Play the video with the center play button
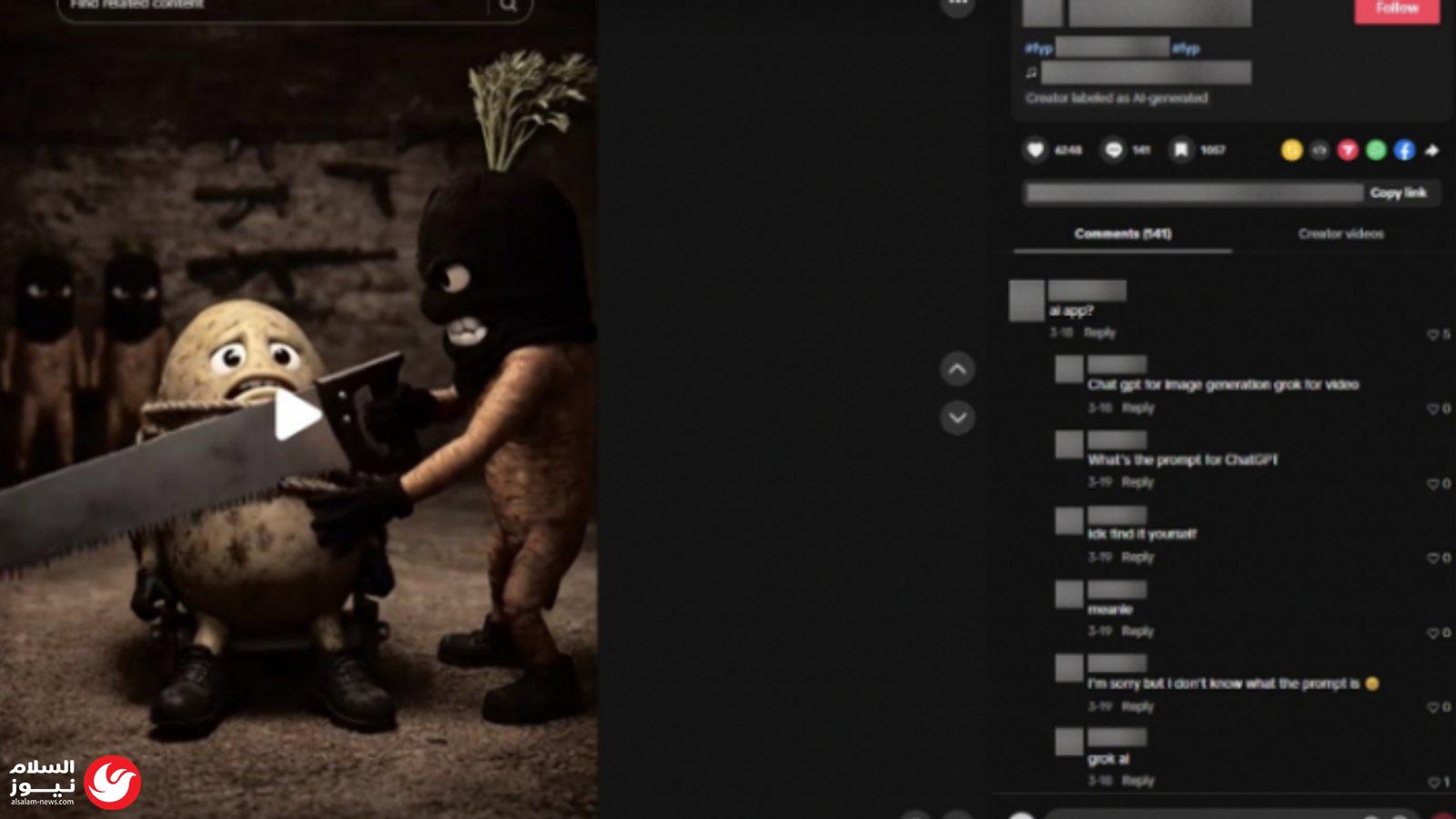The image size is (1456, 819). pyautogui.click(x=297, y=415)
